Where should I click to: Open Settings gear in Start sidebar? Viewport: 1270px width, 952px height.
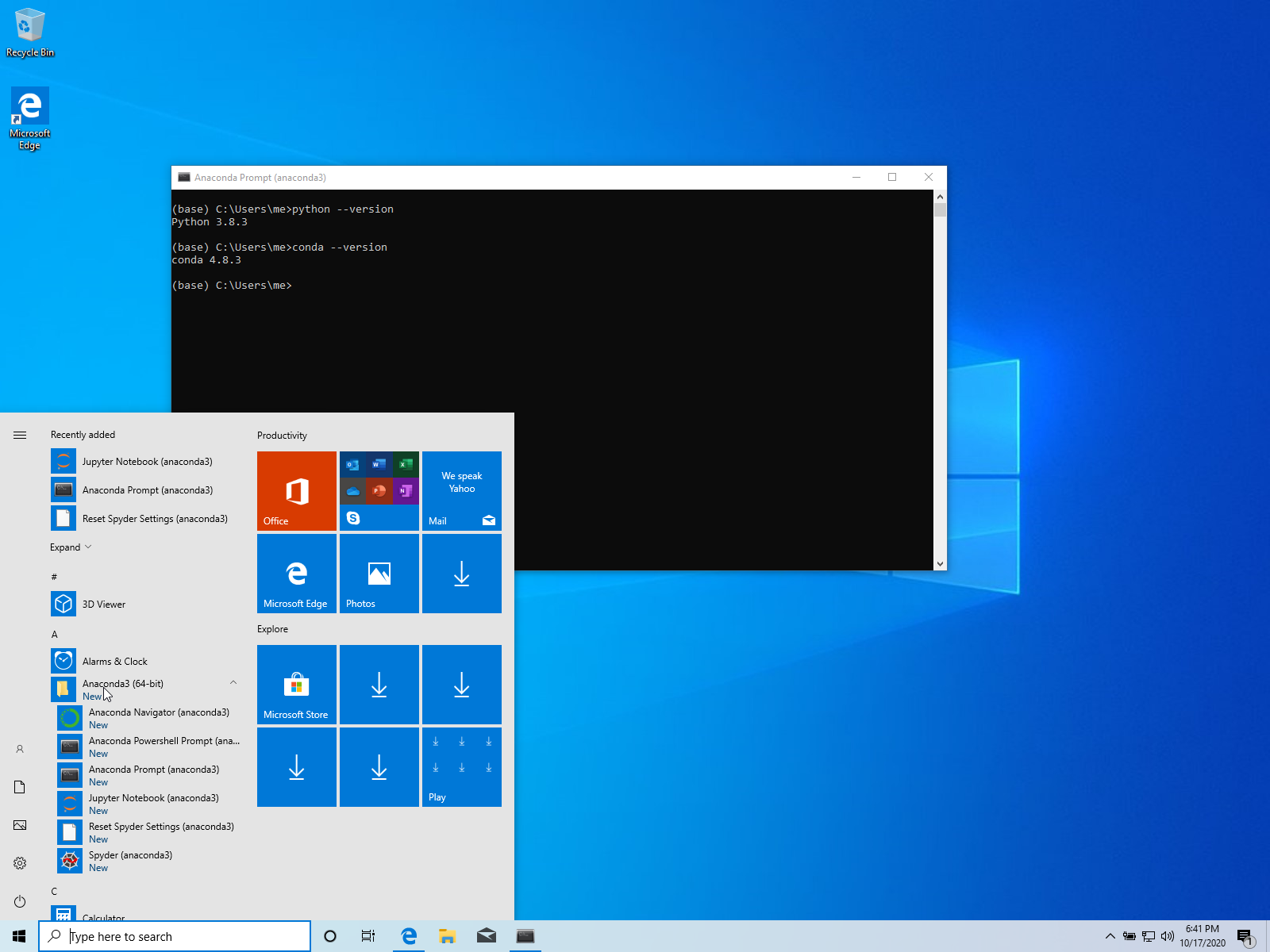[20, 863]
